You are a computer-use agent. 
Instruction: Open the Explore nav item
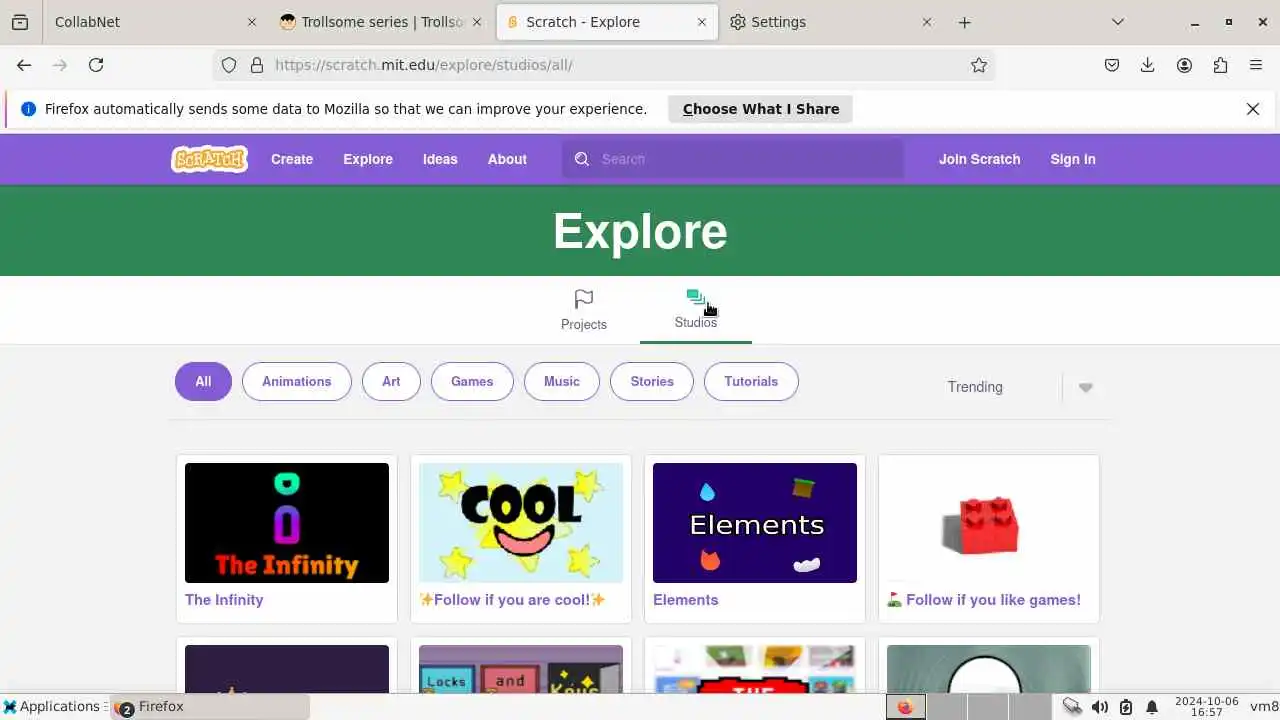368,159
